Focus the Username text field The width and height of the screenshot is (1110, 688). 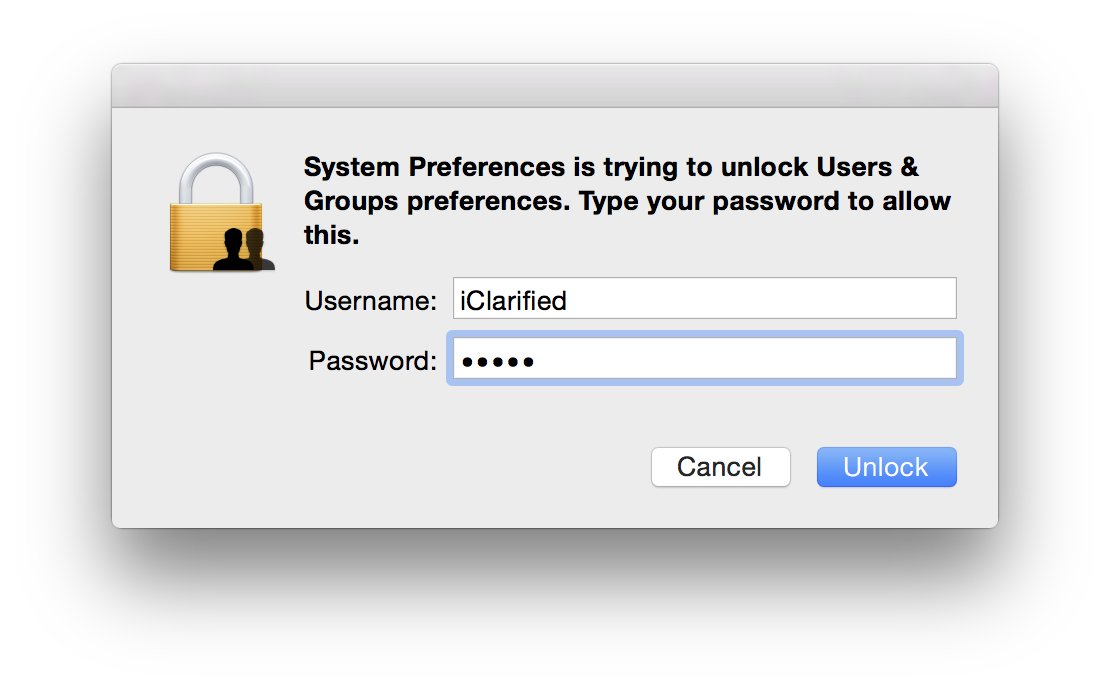704,299
